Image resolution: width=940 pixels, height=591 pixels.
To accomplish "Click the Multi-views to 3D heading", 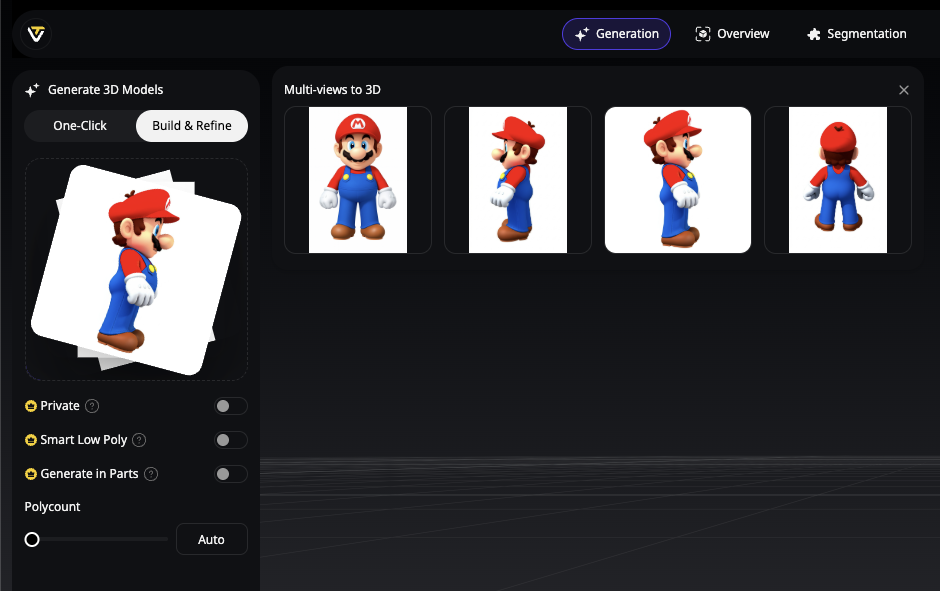I will point(332,90).
